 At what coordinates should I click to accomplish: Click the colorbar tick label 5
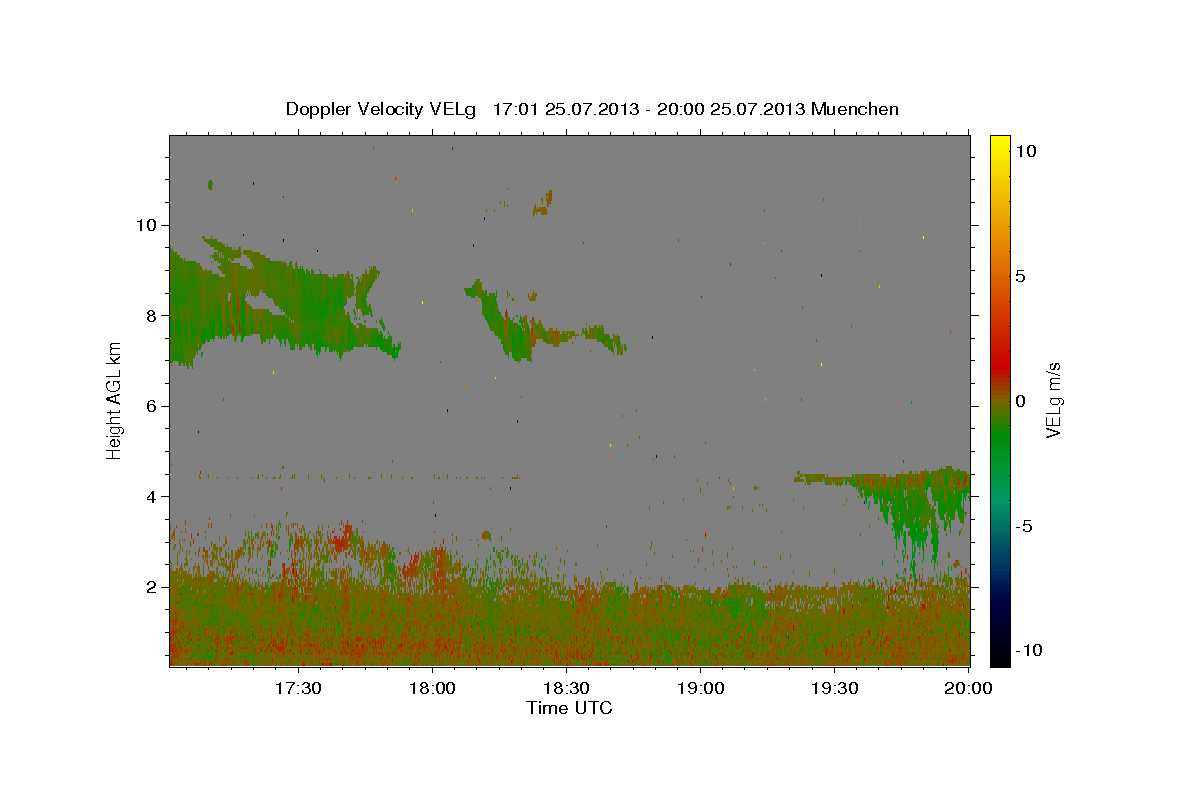point(1021,276)
